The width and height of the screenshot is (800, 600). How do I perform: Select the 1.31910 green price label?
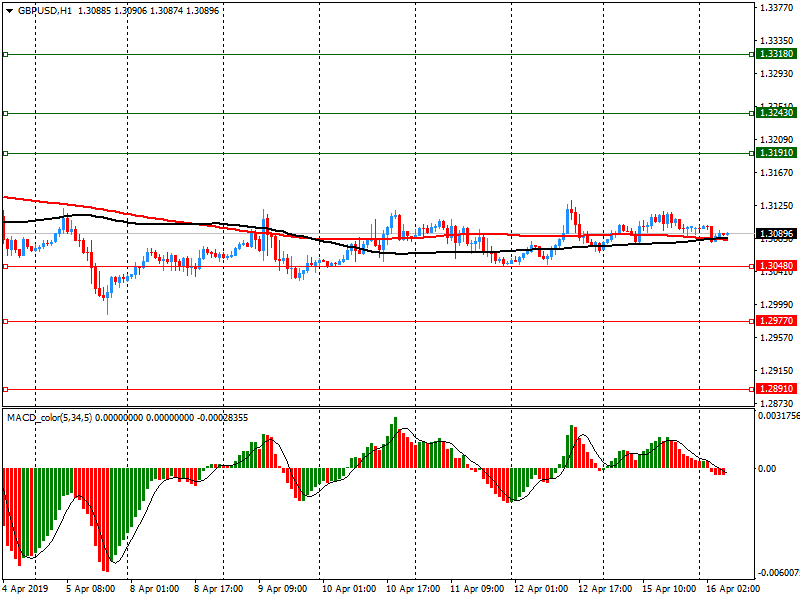776,153
